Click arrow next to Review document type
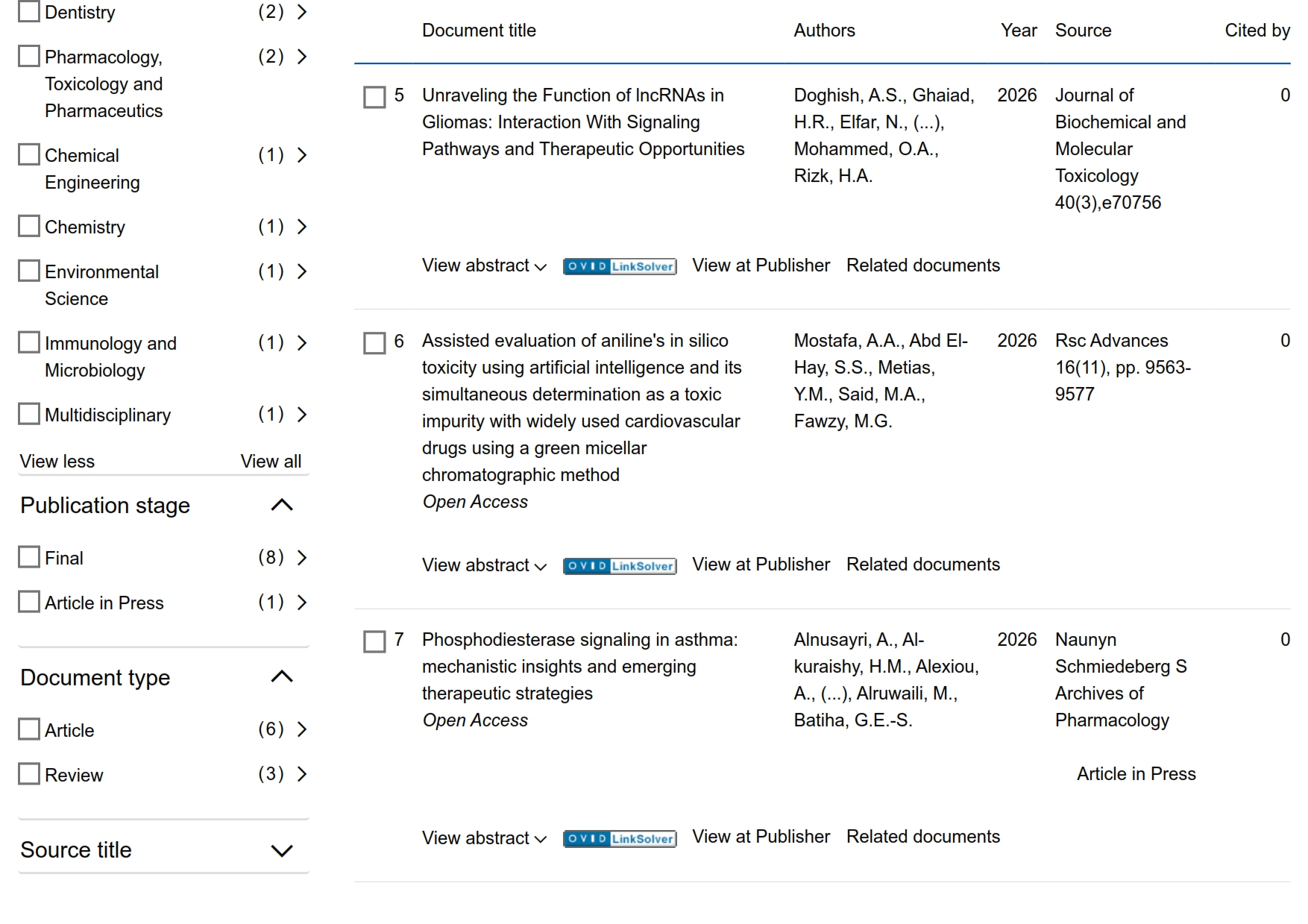Viewport: 1308px width, 924px height. tap(302, 774)
